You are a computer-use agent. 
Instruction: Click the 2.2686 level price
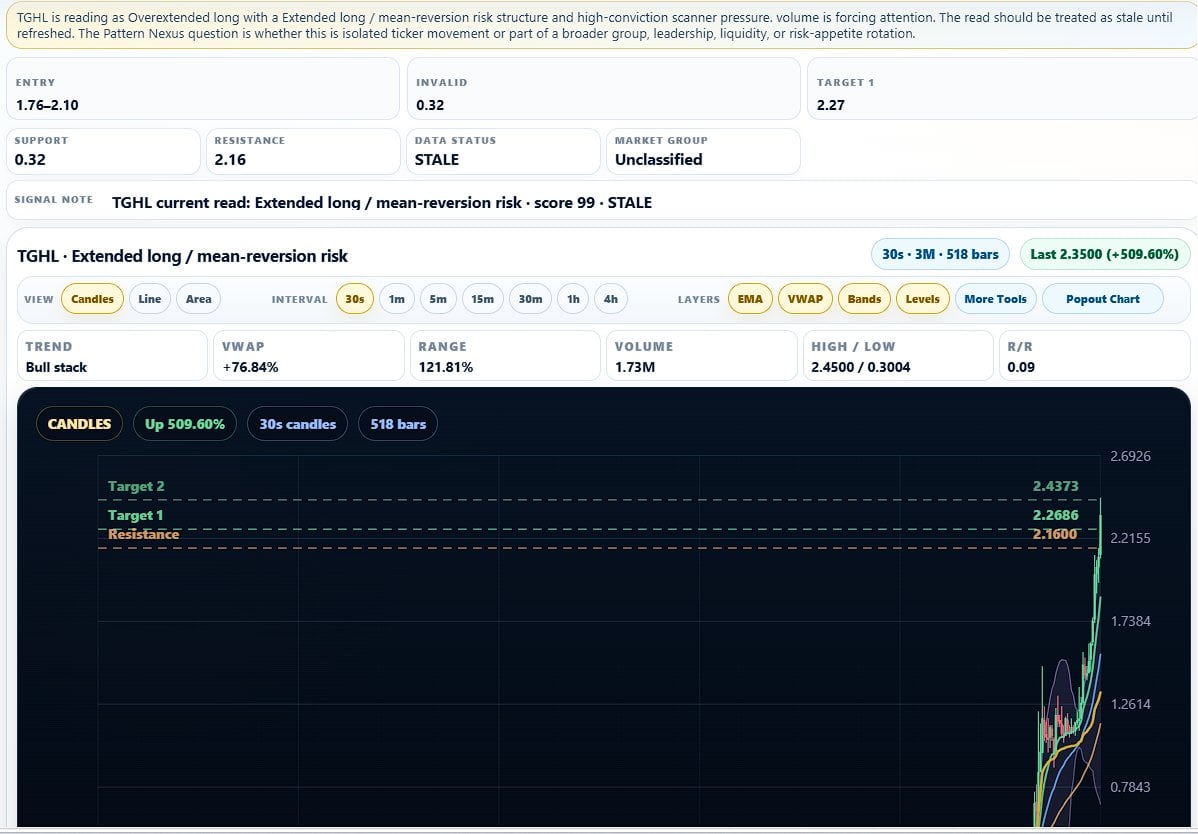(x=1056, y=516)
